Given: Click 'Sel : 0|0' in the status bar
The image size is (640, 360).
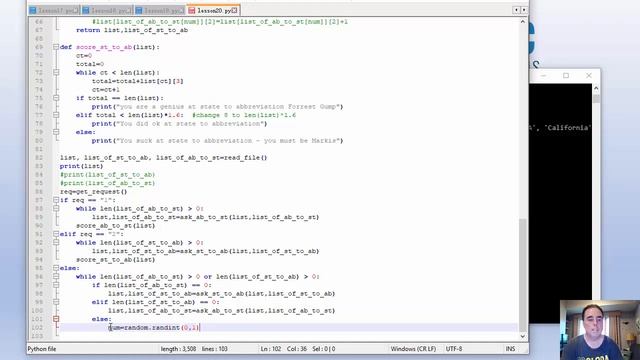Looking at the screenshot, I should pos(324,349).
